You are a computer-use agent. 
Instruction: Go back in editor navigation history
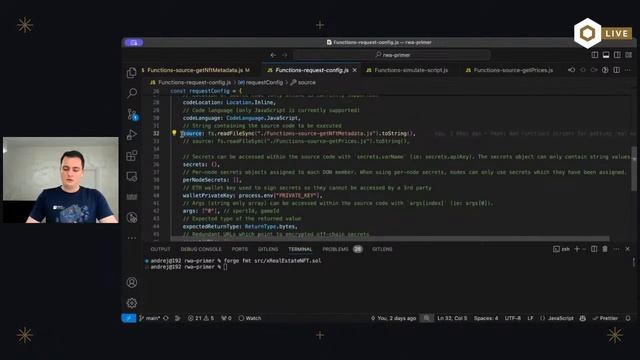coord(273,55)
